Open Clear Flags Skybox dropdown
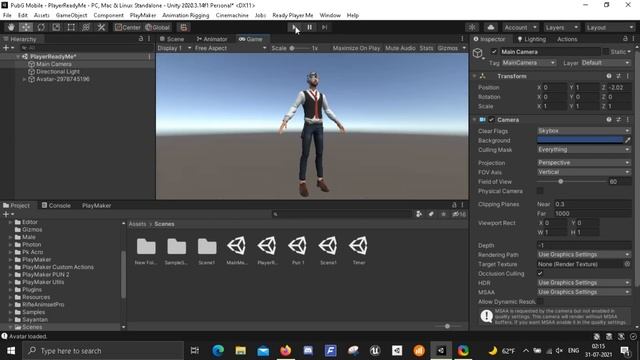The image size is (640, 360). click(x=584, y=131)
